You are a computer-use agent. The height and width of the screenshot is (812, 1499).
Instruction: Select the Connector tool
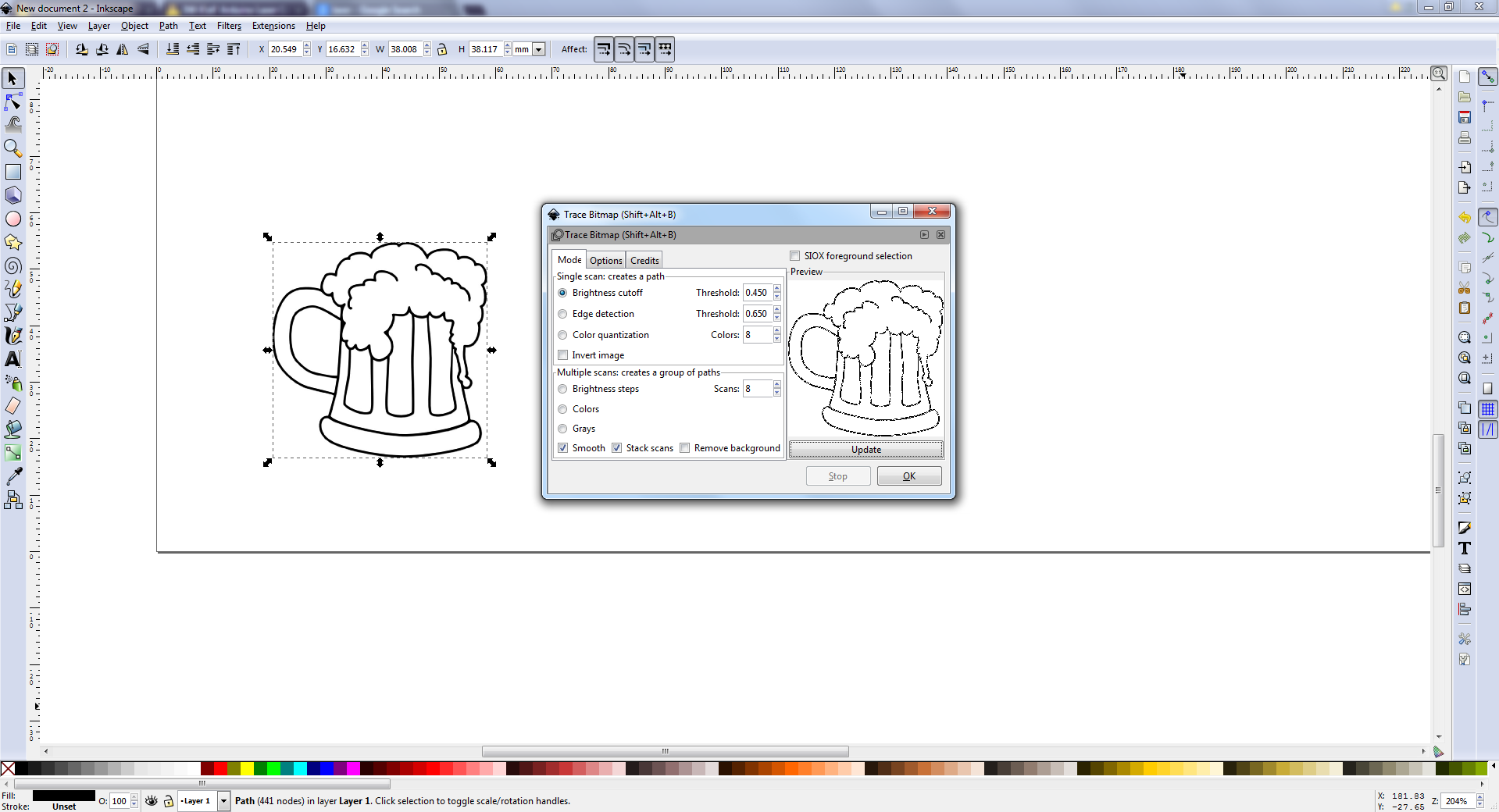click(13, 500)
